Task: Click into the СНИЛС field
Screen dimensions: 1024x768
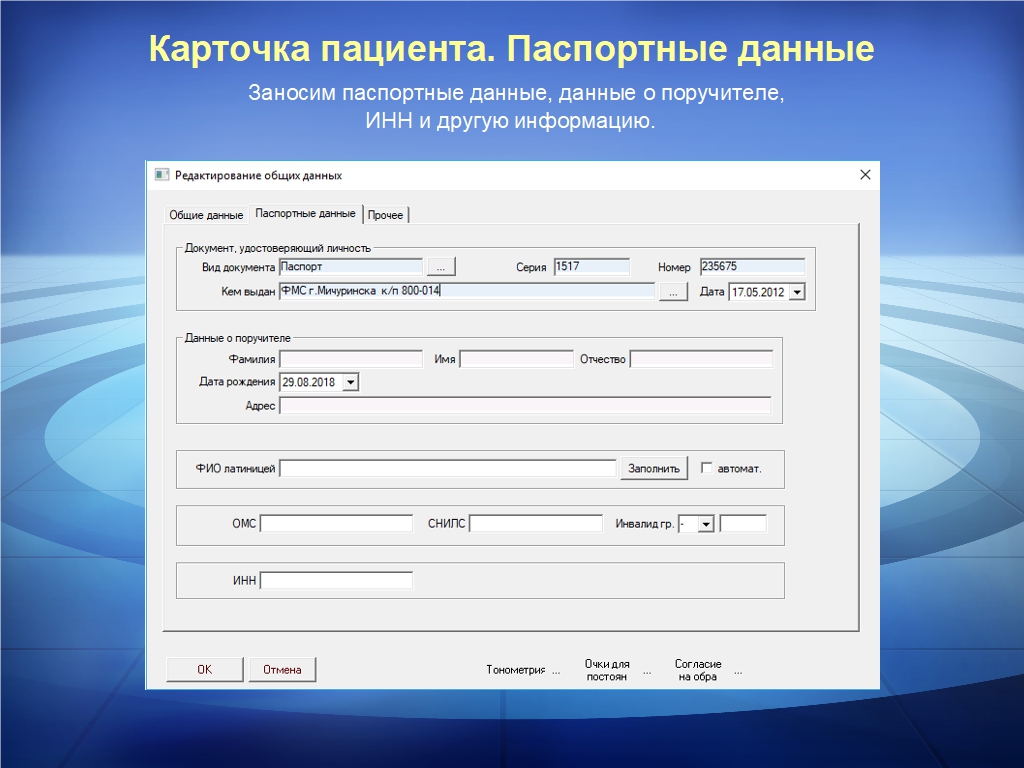Action: tap(536, 524)
